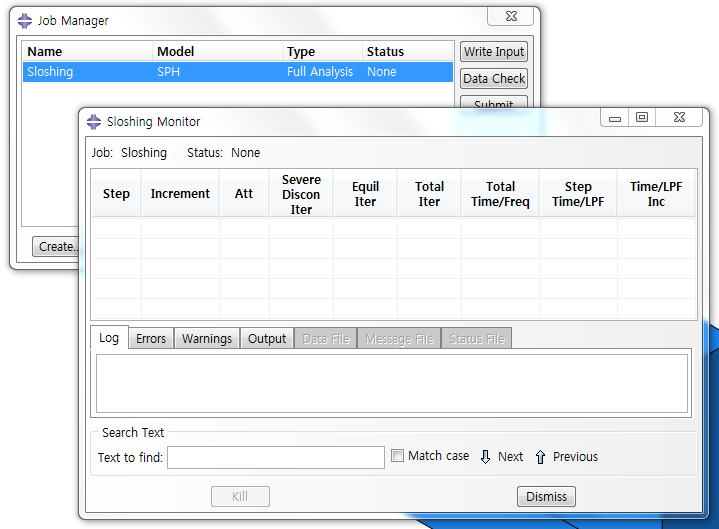Click the Increment column header
Image resolution: width=719 pixels, height=529 pixels.
tap(180, 193)
